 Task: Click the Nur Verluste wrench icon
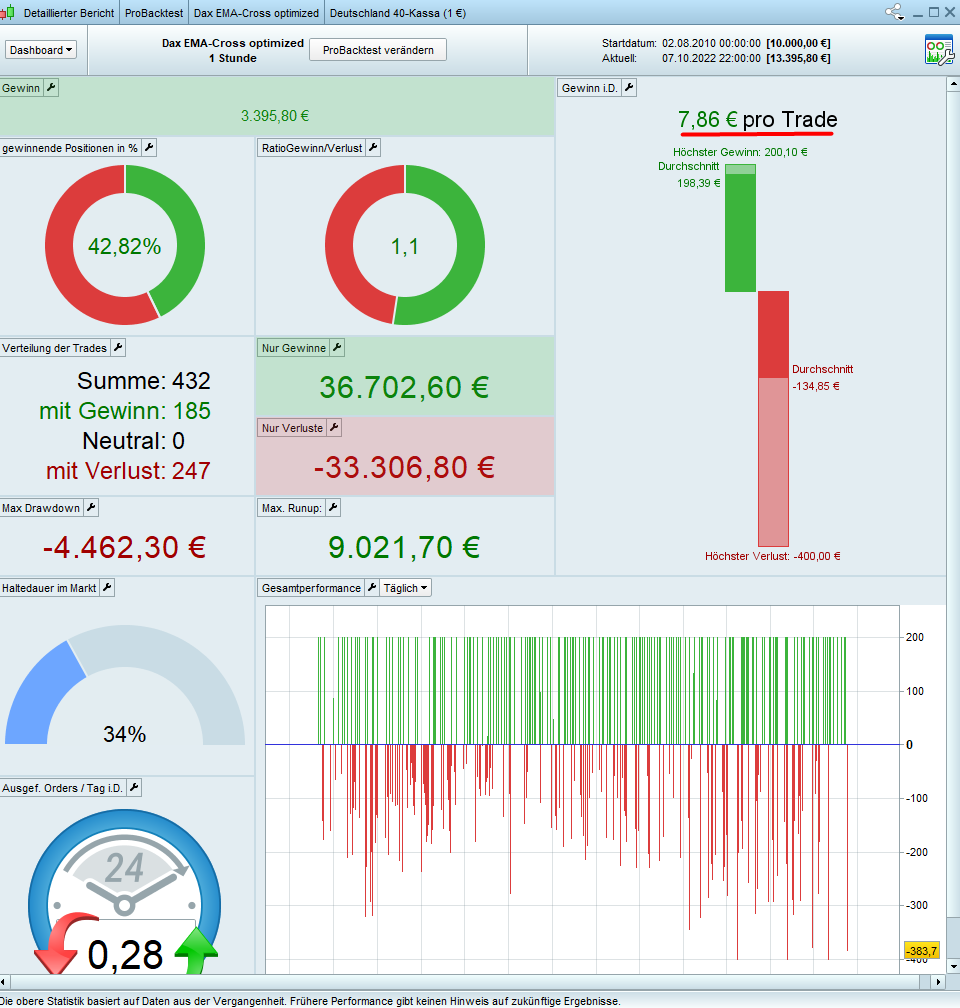click(x=334, y=428)
